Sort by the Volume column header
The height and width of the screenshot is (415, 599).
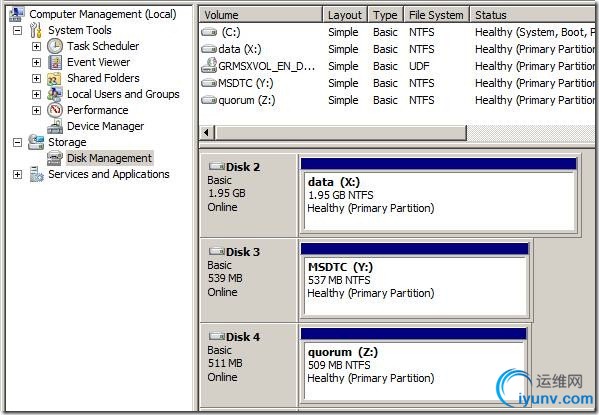[x=261, y=15]
